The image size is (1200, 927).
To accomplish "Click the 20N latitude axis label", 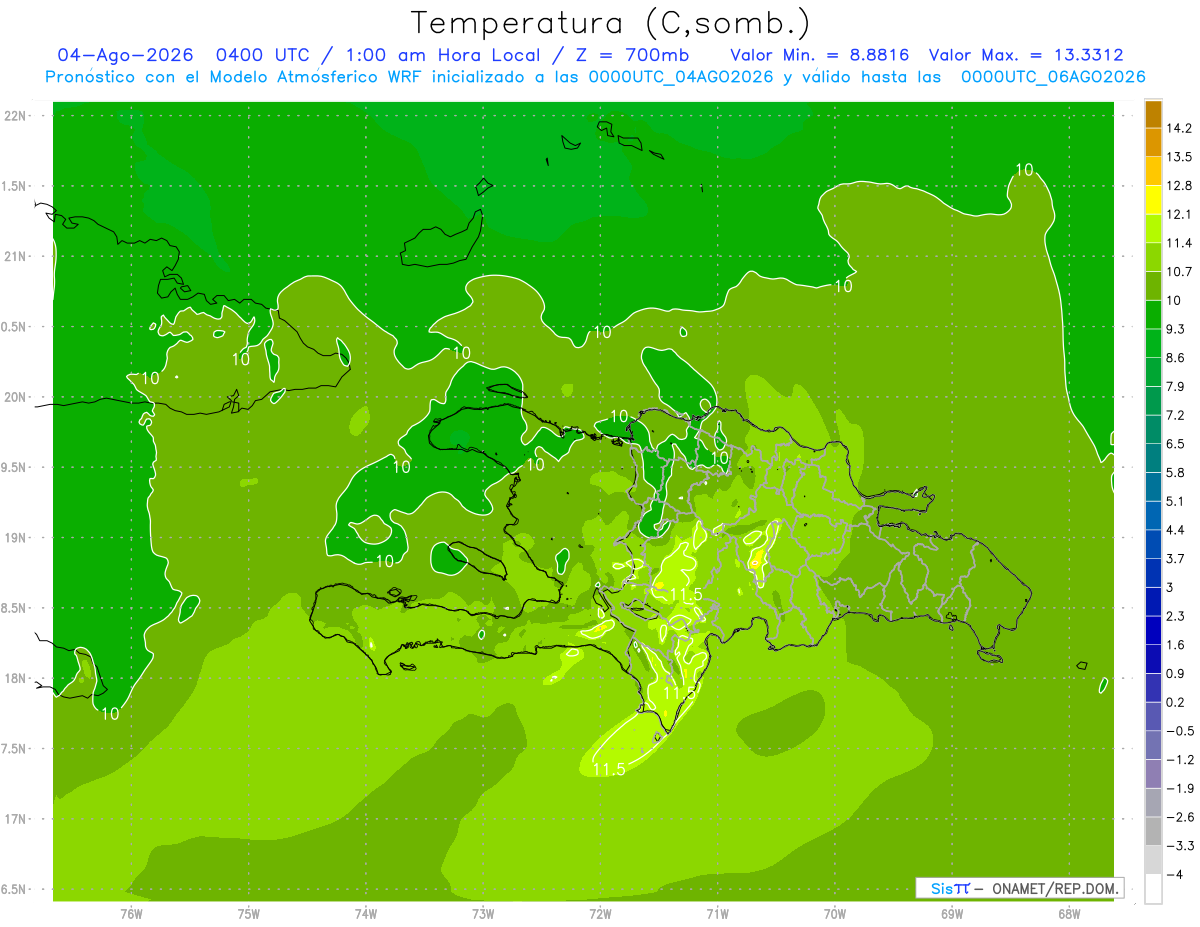I will click(15, 397).
